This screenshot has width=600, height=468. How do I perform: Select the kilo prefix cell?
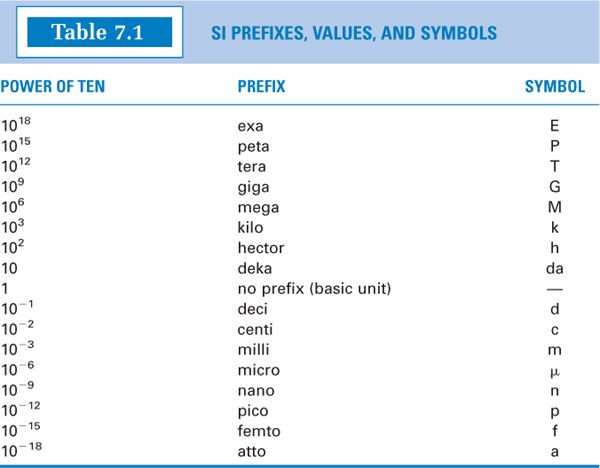(251, 228)
